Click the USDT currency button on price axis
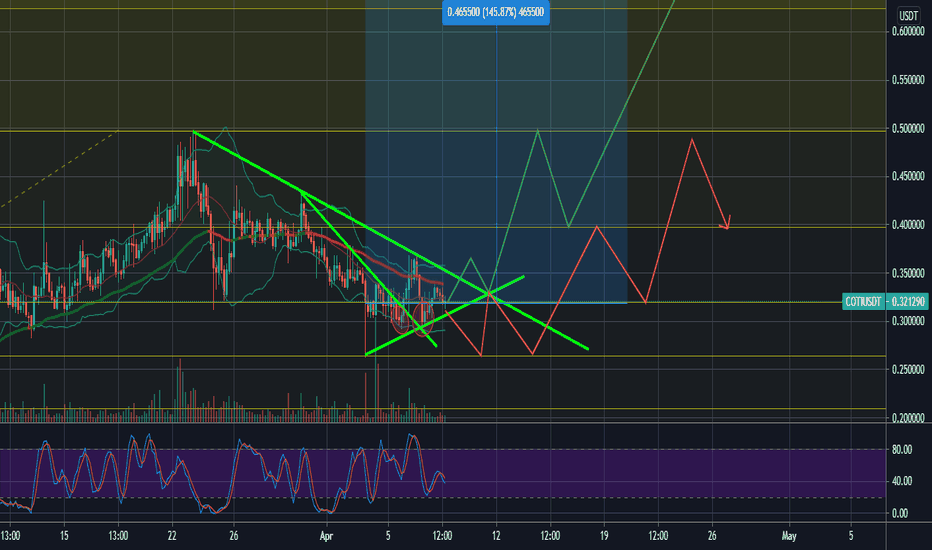Viewport: 932px width, 550px height. [x=908, y=15]
